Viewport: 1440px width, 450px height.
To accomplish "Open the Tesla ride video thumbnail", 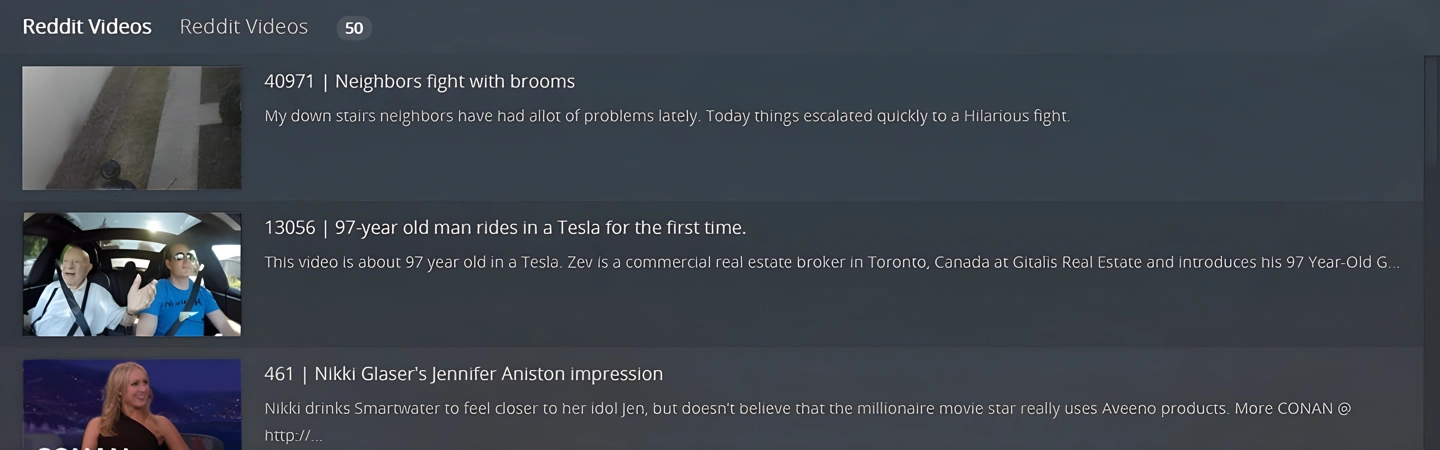I will point(132,274).
